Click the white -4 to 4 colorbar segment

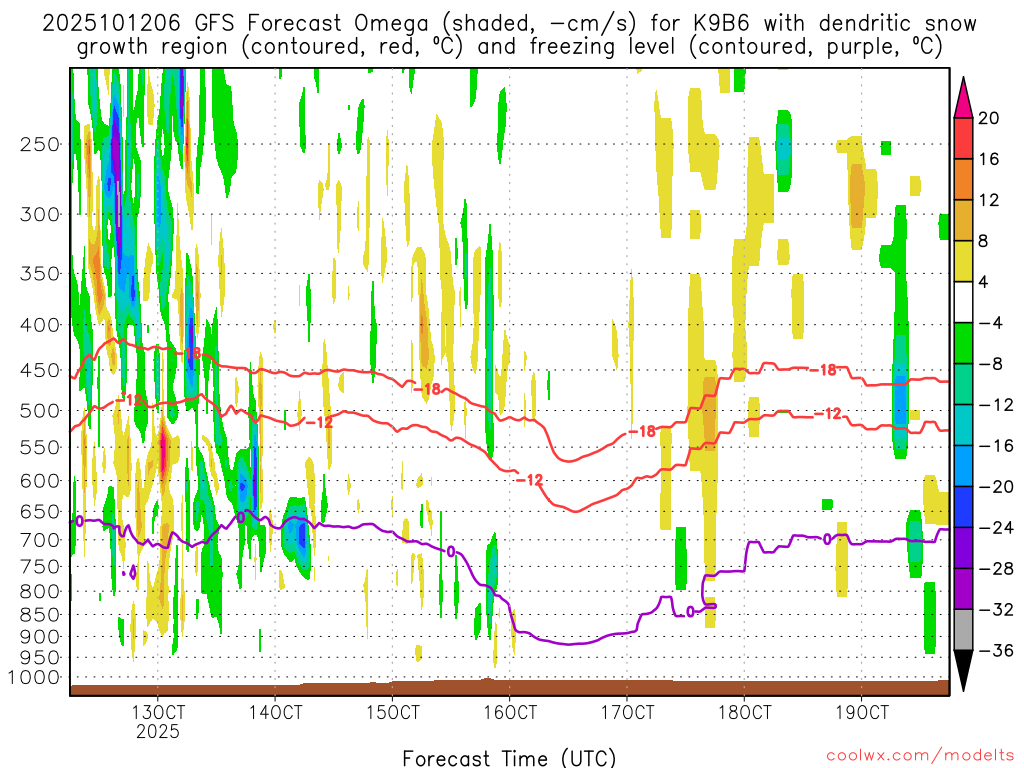963,302
